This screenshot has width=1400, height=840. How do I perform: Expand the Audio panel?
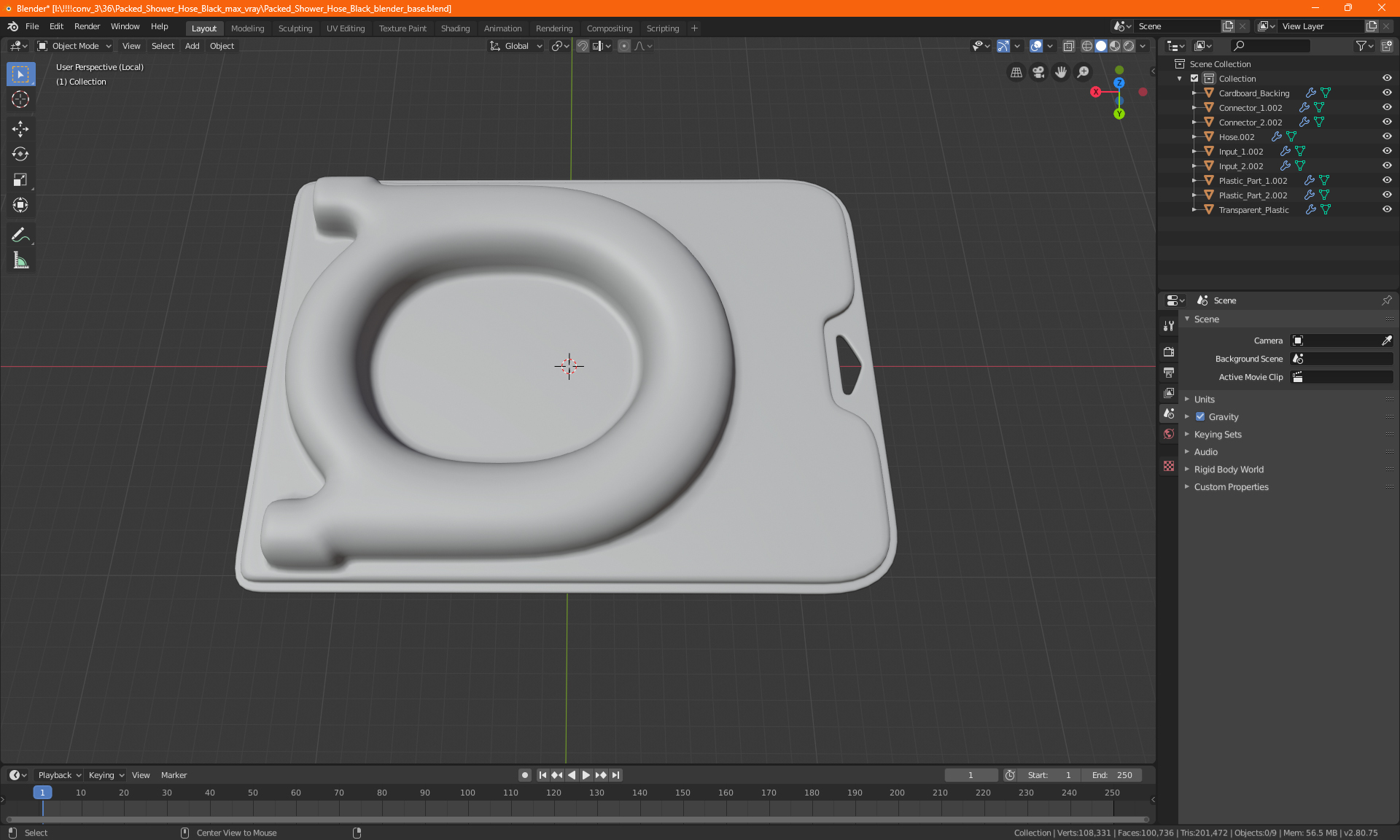point(1206,452)
